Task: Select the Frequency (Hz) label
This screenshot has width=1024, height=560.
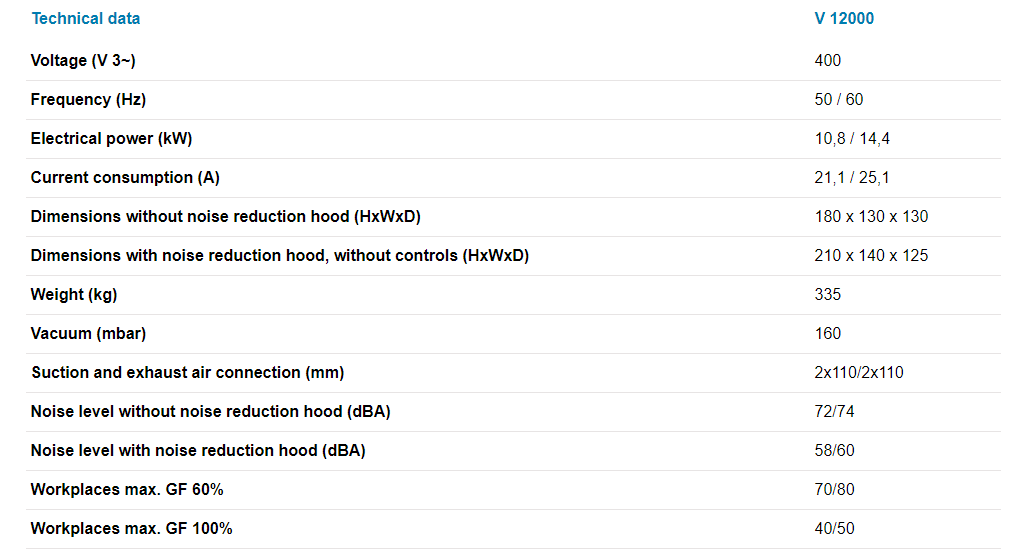Action: (x=88, y=99)
